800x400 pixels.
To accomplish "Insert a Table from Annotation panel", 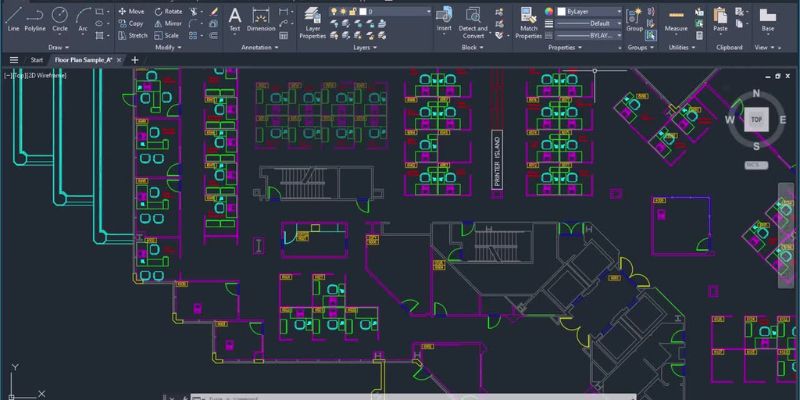I will pyautogui.click(x=284, y=36).
